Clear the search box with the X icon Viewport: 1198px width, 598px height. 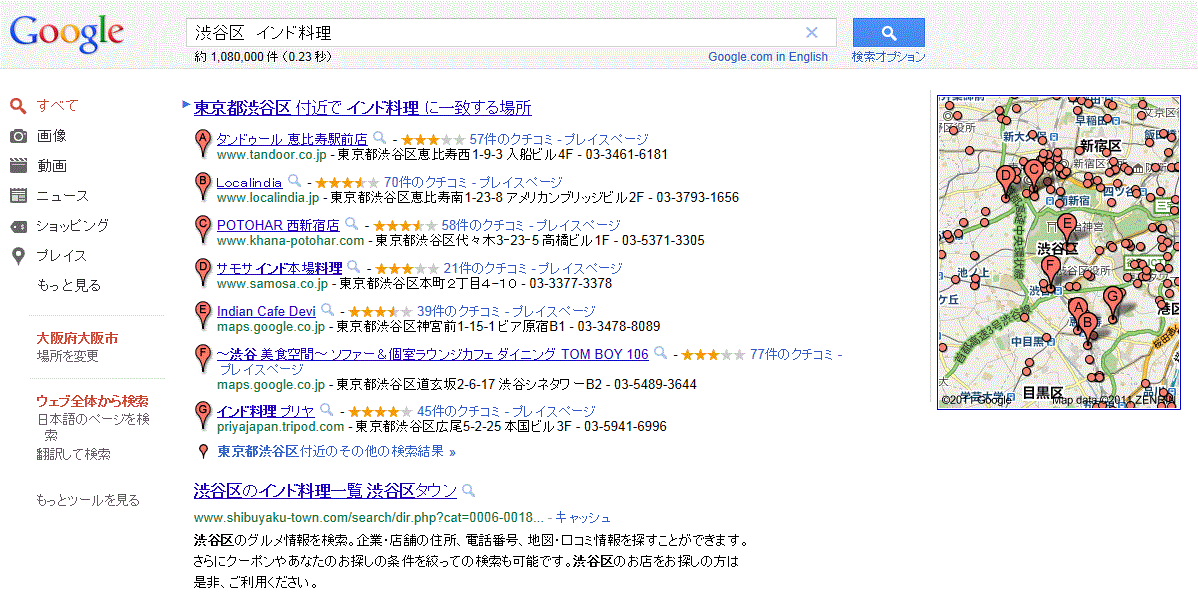click(811, 33)
